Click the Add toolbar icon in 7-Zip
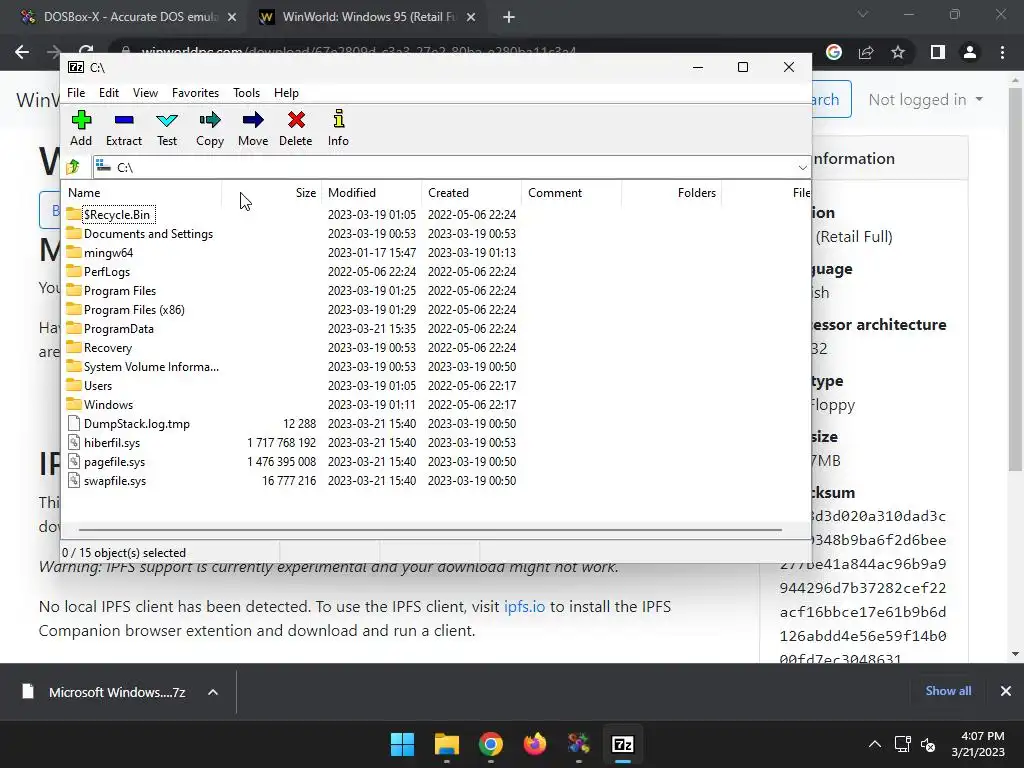The width and height of the screenshot is (1024, 768). [x=81, y=128]
